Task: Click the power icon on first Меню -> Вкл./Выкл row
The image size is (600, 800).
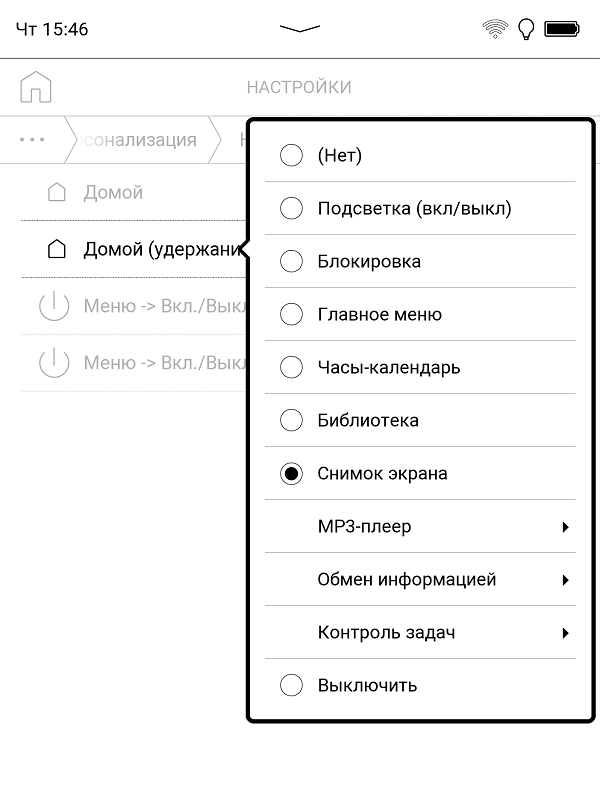Action: coord(54,306)
